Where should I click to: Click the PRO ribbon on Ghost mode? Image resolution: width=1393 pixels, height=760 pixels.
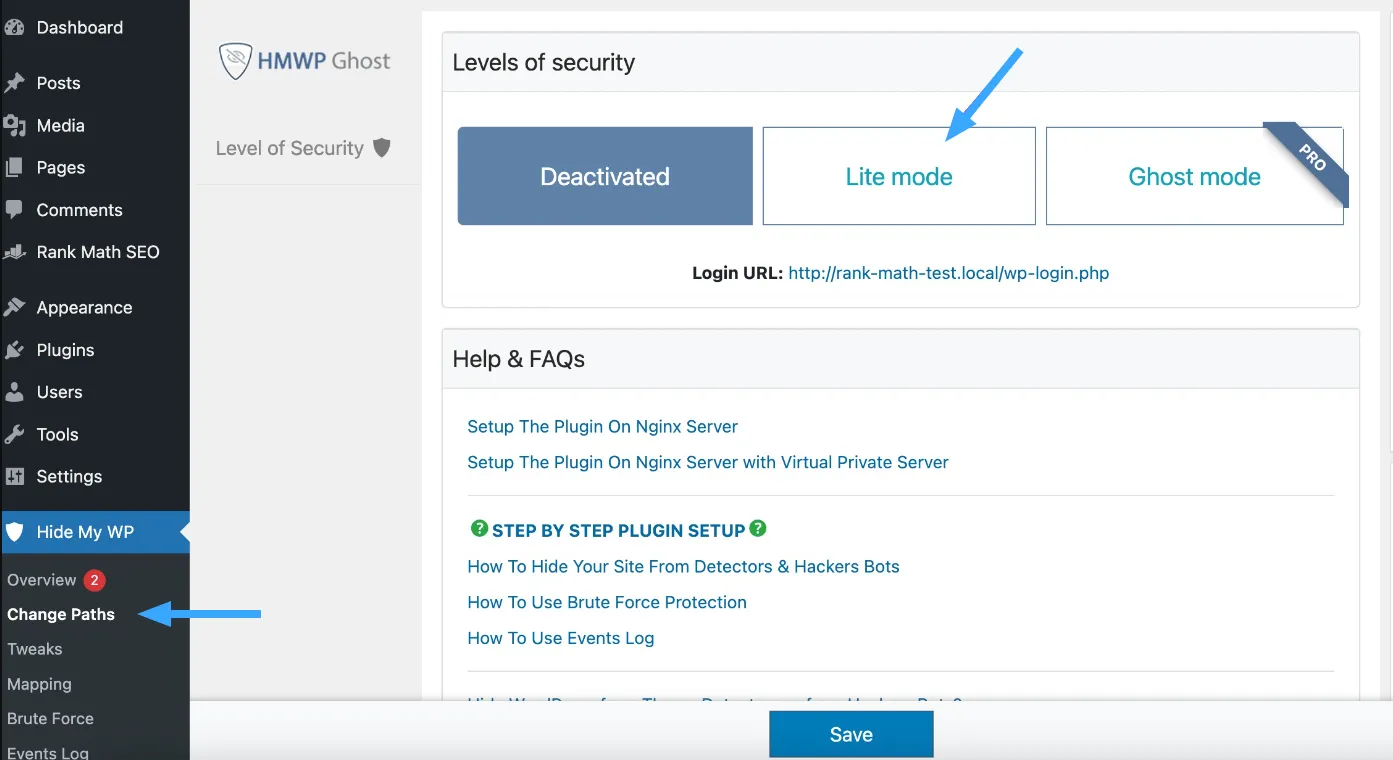(1313, 158)
